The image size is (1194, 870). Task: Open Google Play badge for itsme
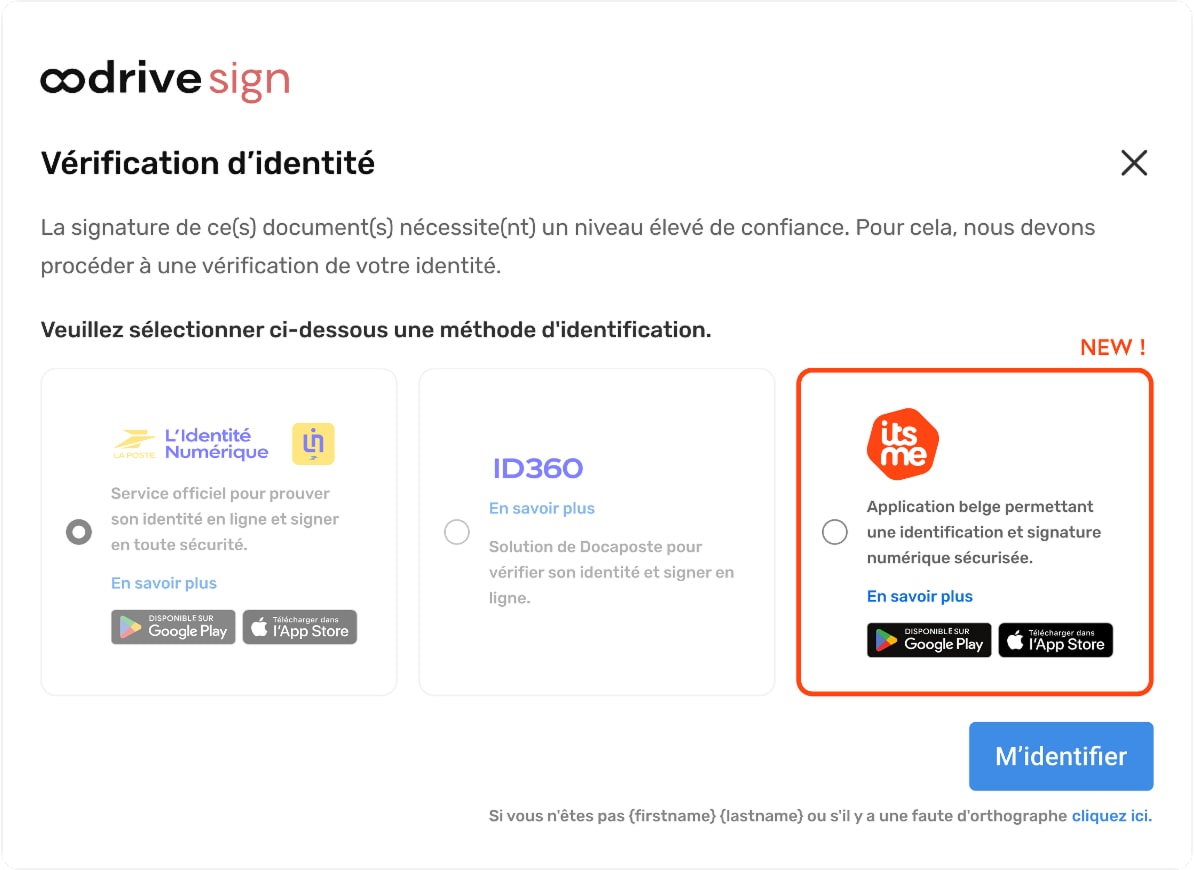coord(929,640)
